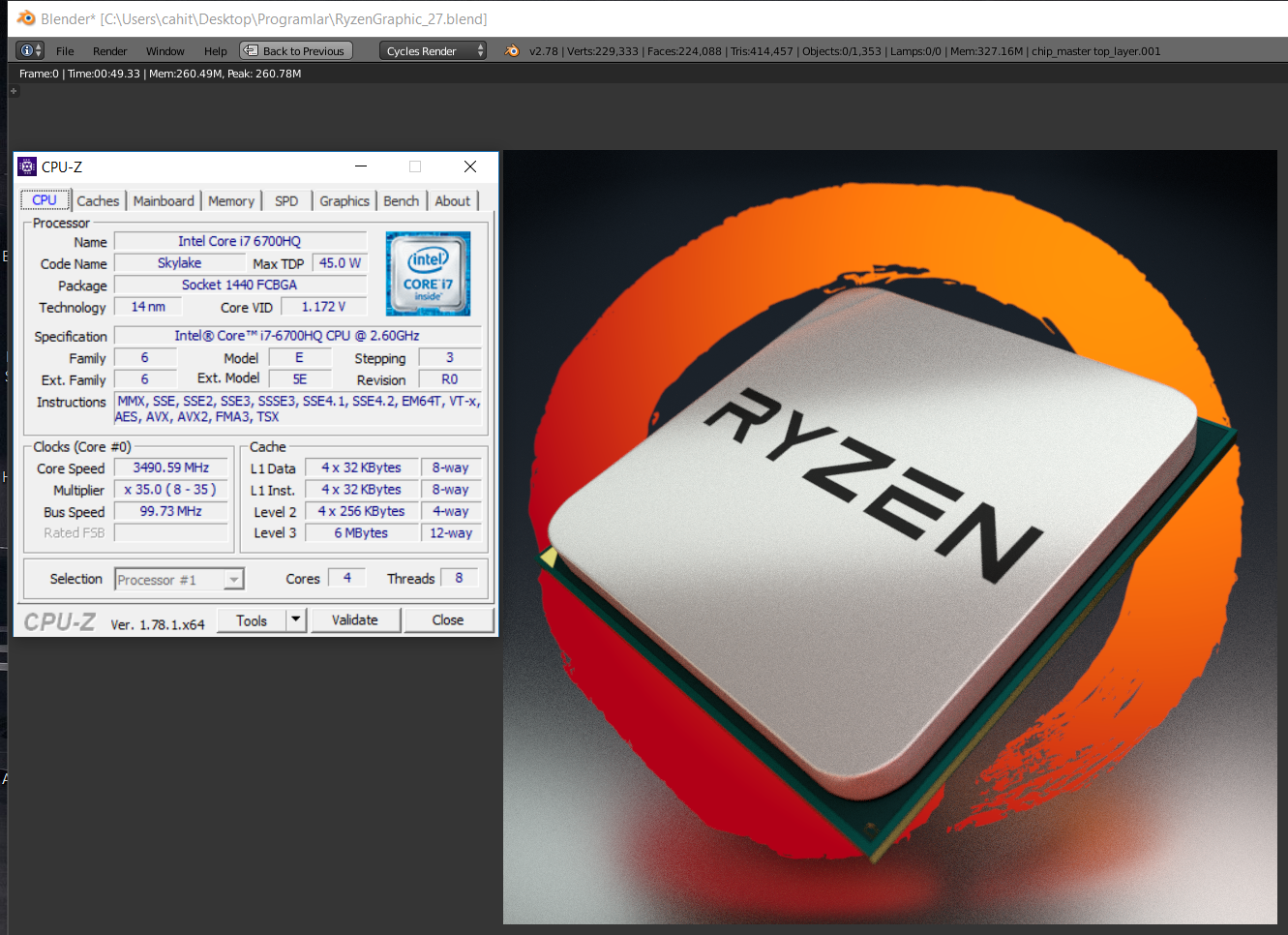This screenshot has height=935, width=1288.
Task: Click the small plus region-expand icon
Action: tap(14, 91)
